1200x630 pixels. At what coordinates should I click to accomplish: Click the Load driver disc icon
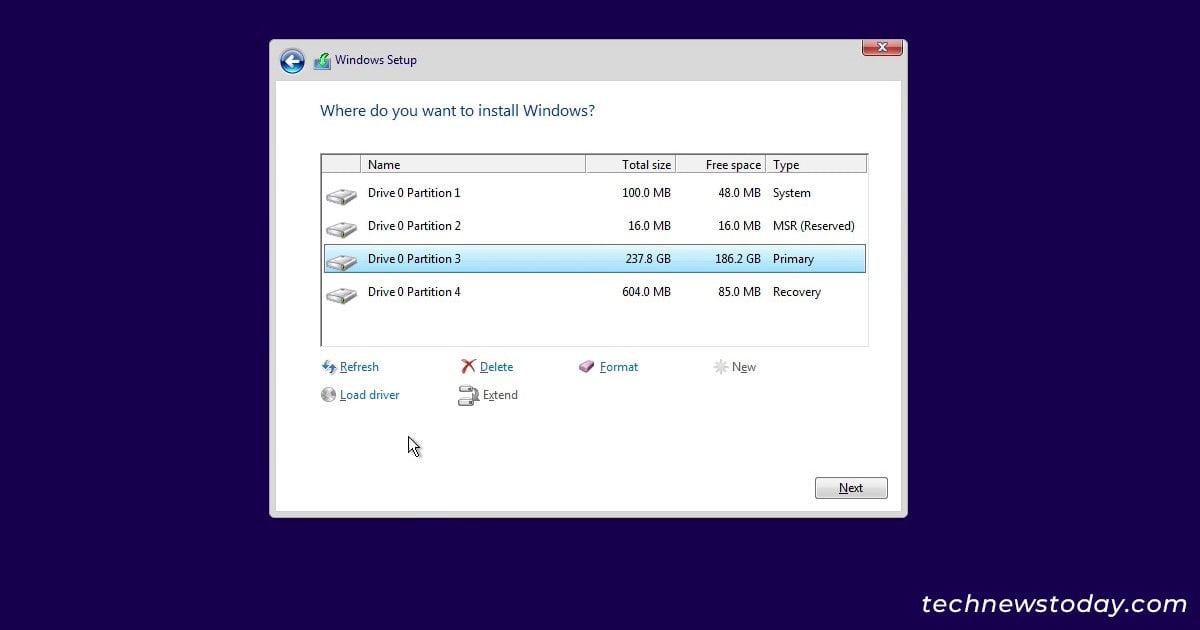point(328,395)
